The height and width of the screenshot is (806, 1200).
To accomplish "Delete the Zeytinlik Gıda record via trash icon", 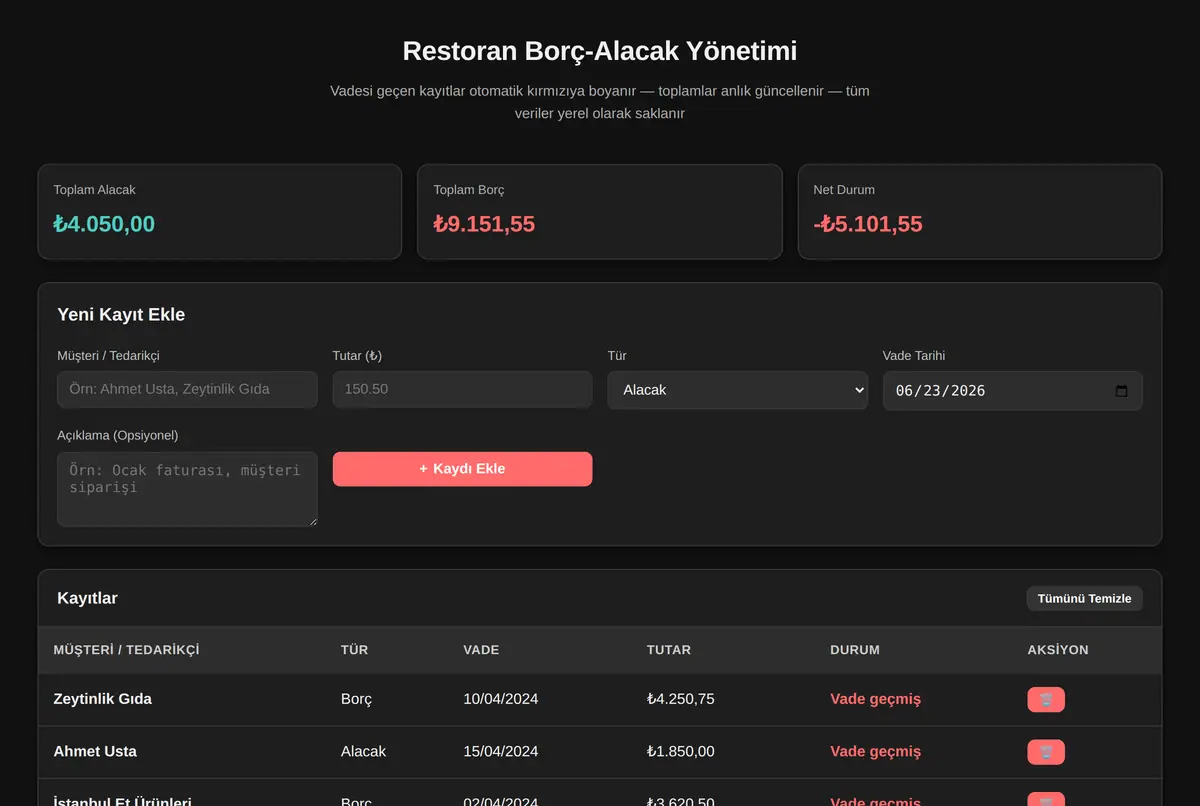I will 1045,699.
